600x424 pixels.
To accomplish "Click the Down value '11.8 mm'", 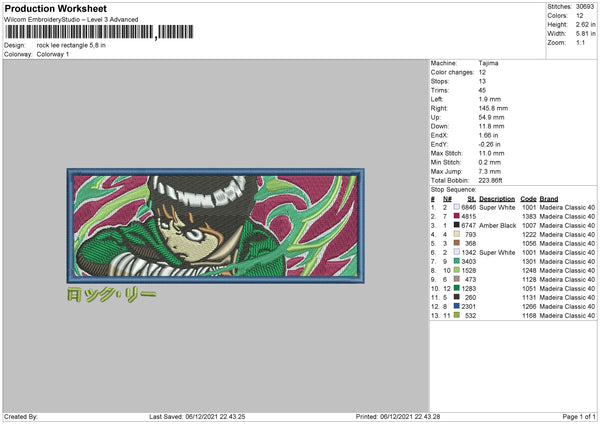I will 491,126.
